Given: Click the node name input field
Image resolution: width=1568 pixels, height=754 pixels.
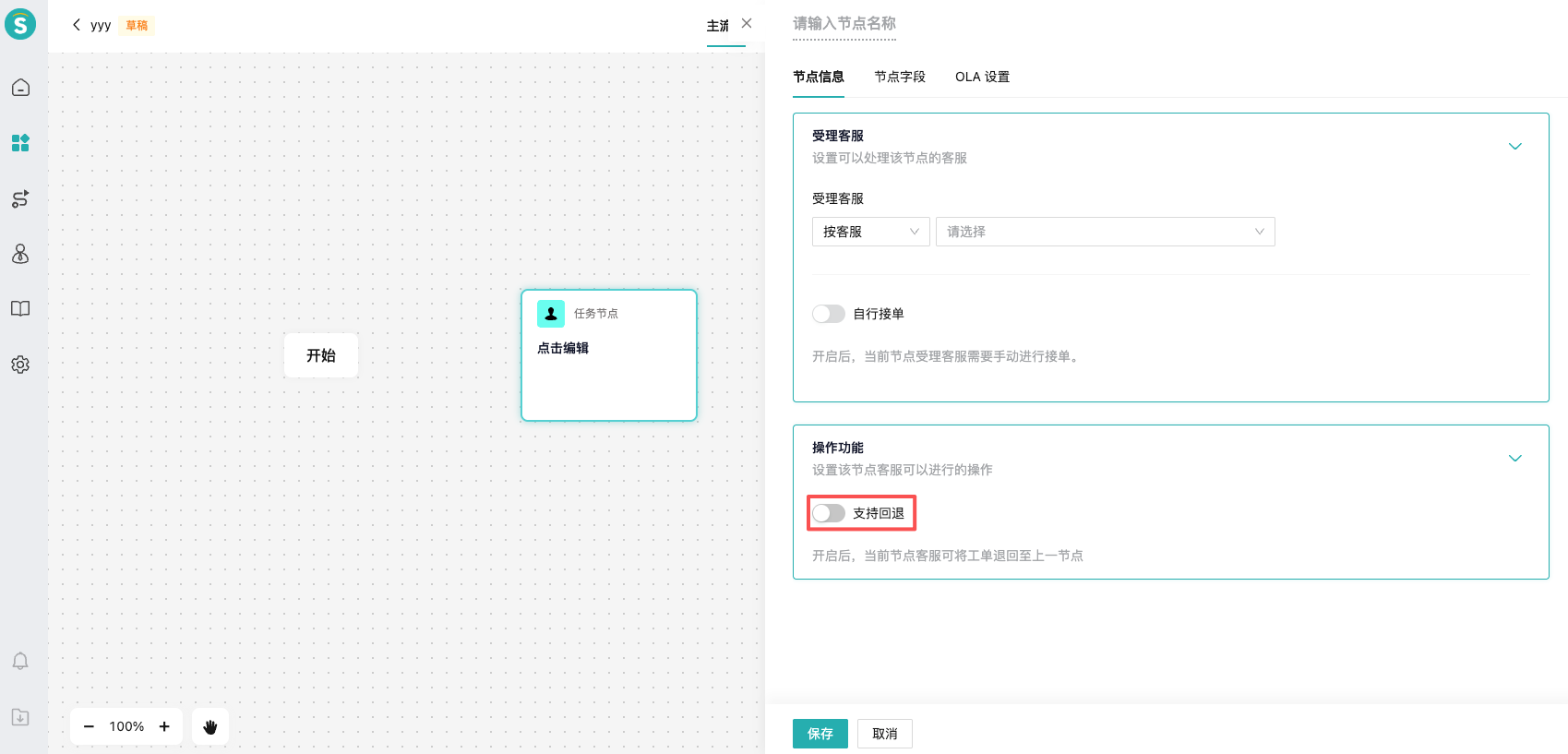Looking at the screenshot, I should (844, 24).
